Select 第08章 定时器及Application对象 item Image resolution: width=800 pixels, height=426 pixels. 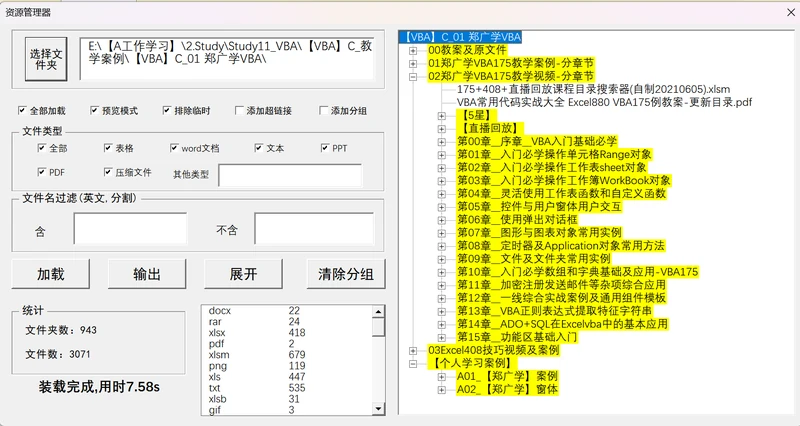click(x=561, y=245)
